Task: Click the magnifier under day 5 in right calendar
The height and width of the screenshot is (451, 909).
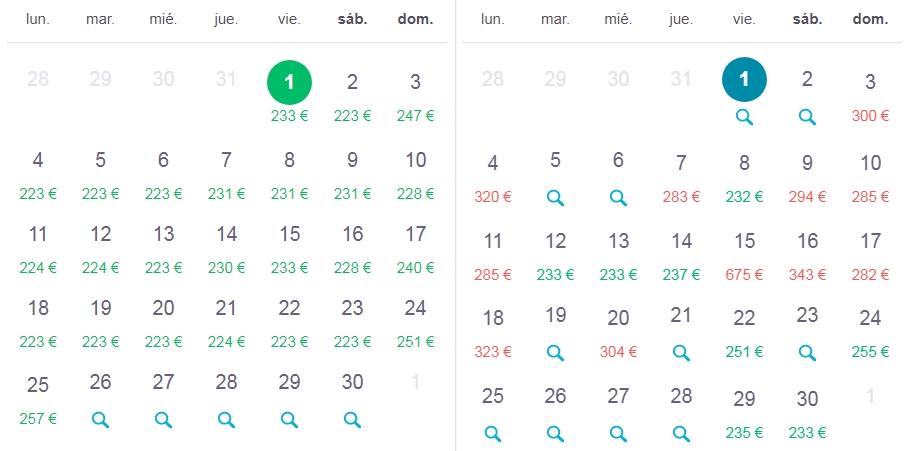Action: pyautogui.click(x=555, y=198)
